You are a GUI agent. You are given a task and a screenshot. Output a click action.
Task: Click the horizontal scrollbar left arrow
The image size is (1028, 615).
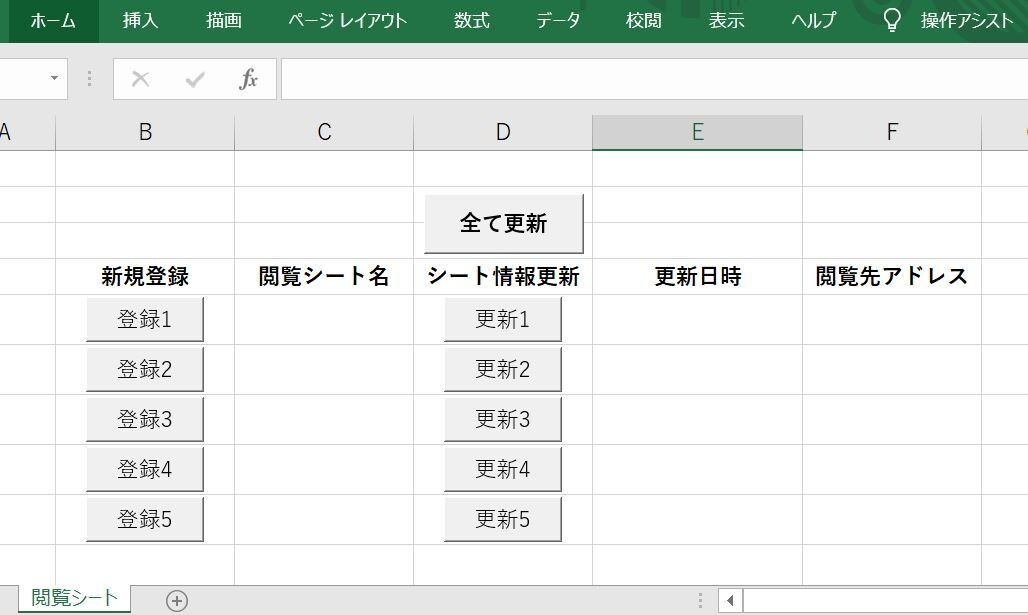click(730, 600)
